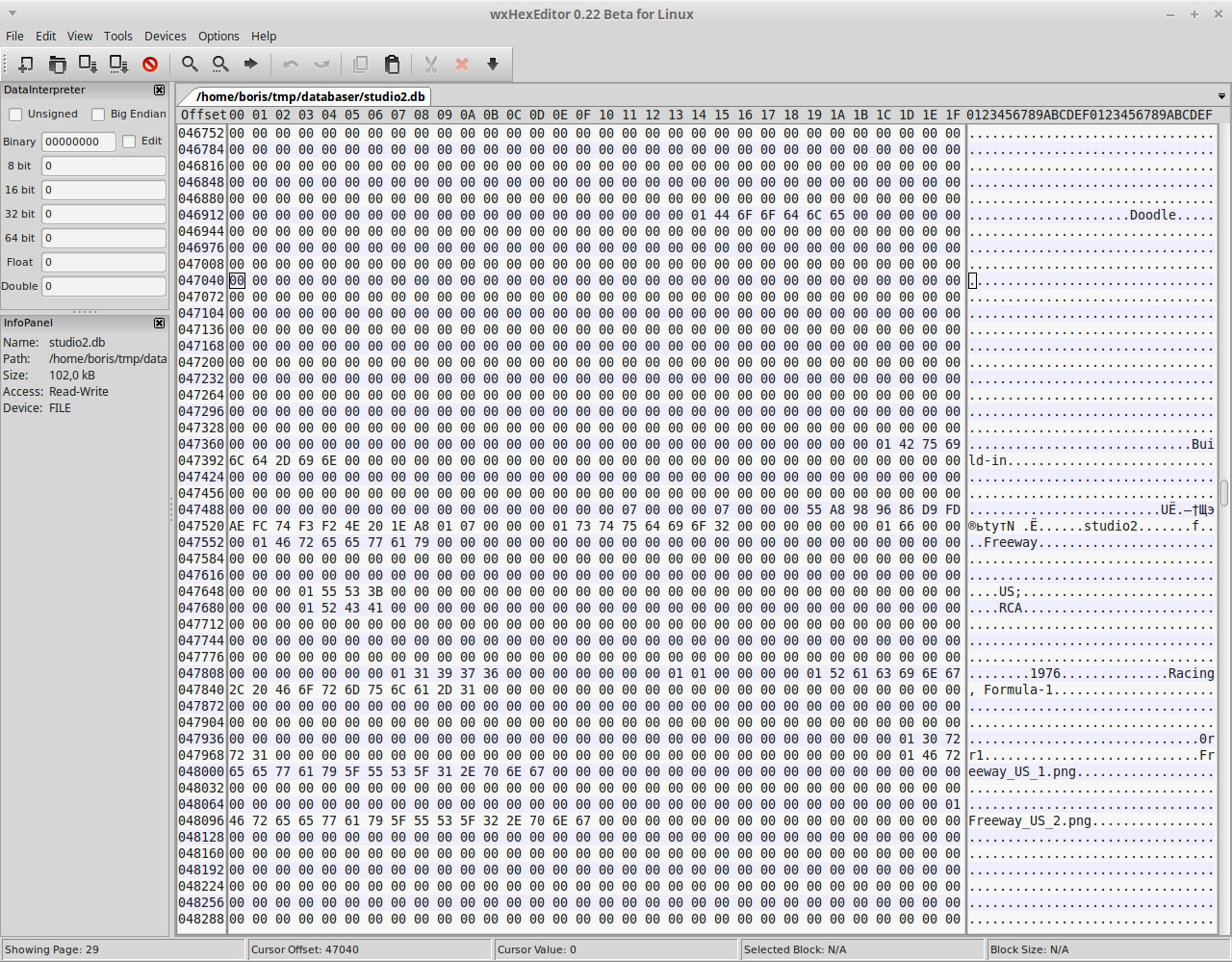Click the New File toolbar icon
Screen dimensions: 1232x962
(26, 65)
